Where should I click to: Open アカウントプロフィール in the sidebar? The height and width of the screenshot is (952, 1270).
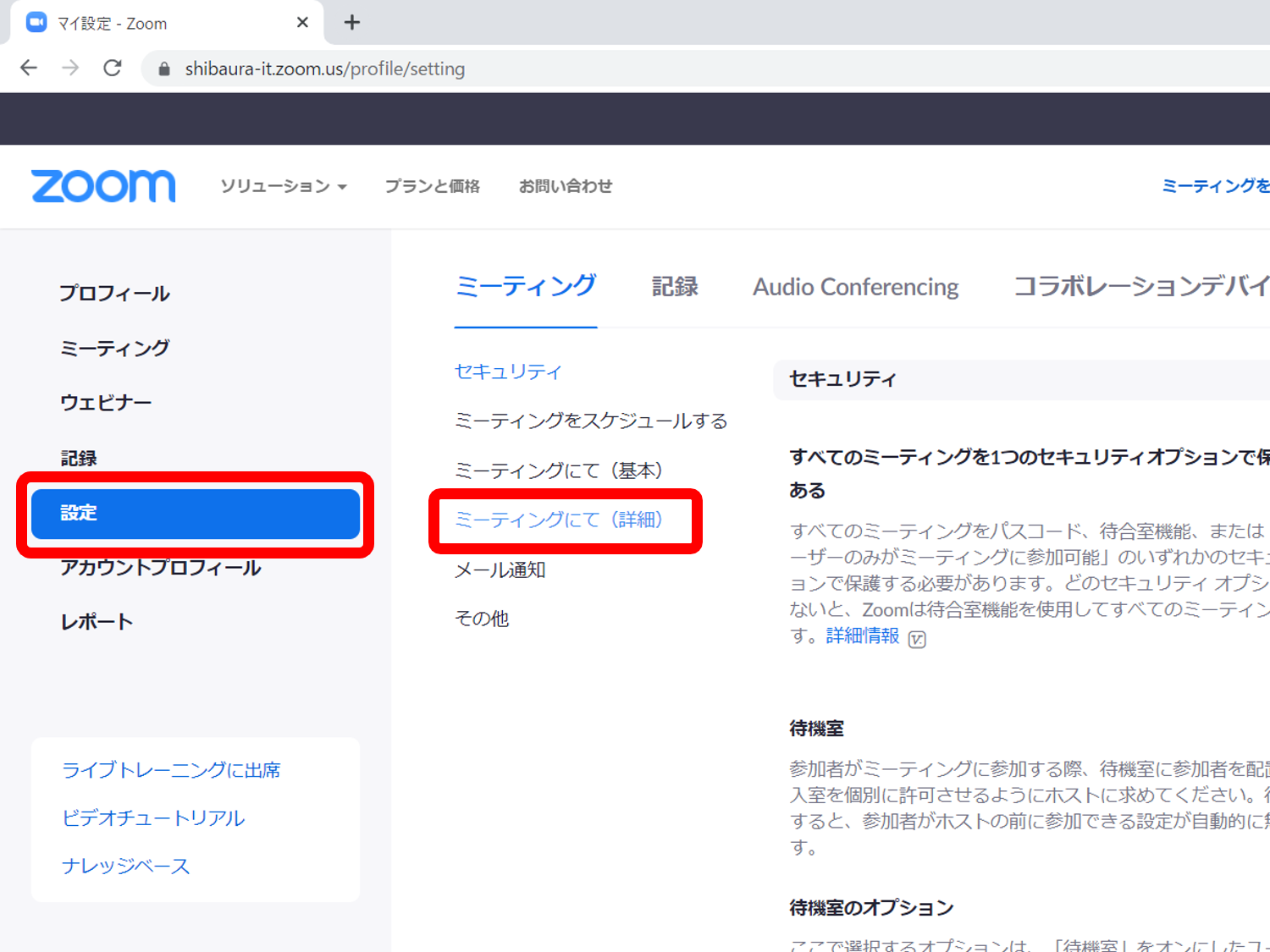(161, 568)
